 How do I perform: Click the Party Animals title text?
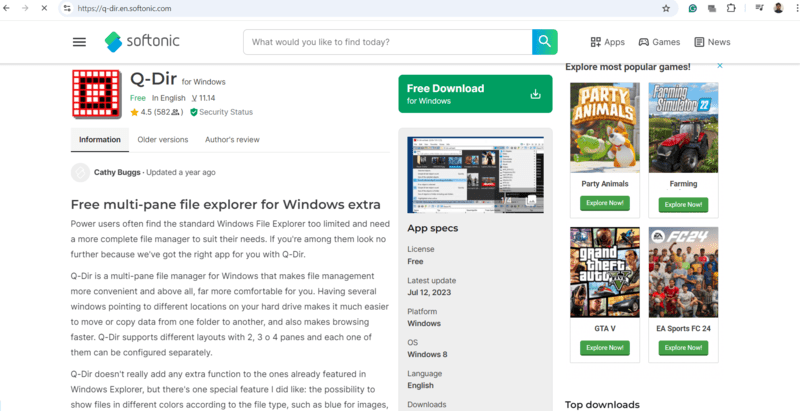605,184
